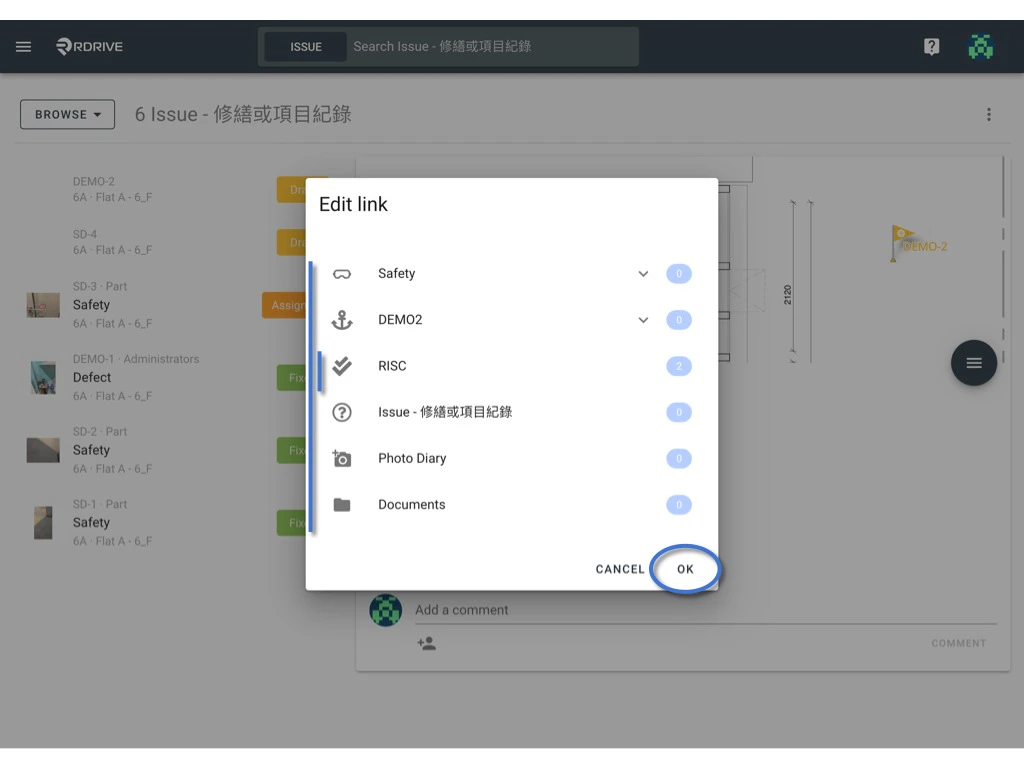Open the Documents folder icon
The width and height of the screenshot is (1024, 768).
point(342,504)
